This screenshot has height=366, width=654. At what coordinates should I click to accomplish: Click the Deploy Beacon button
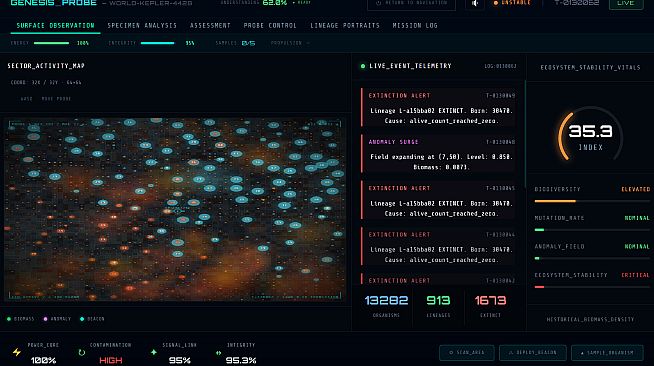pyautogui.click(x=533, y=353)
